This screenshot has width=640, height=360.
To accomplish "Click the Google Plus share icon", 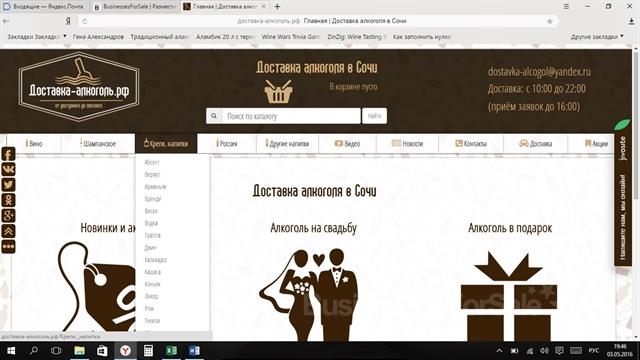I will [x=9, y=216].
